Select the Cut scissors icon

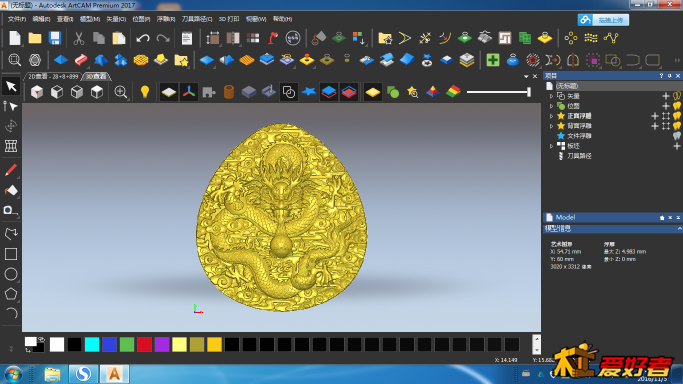78,38
